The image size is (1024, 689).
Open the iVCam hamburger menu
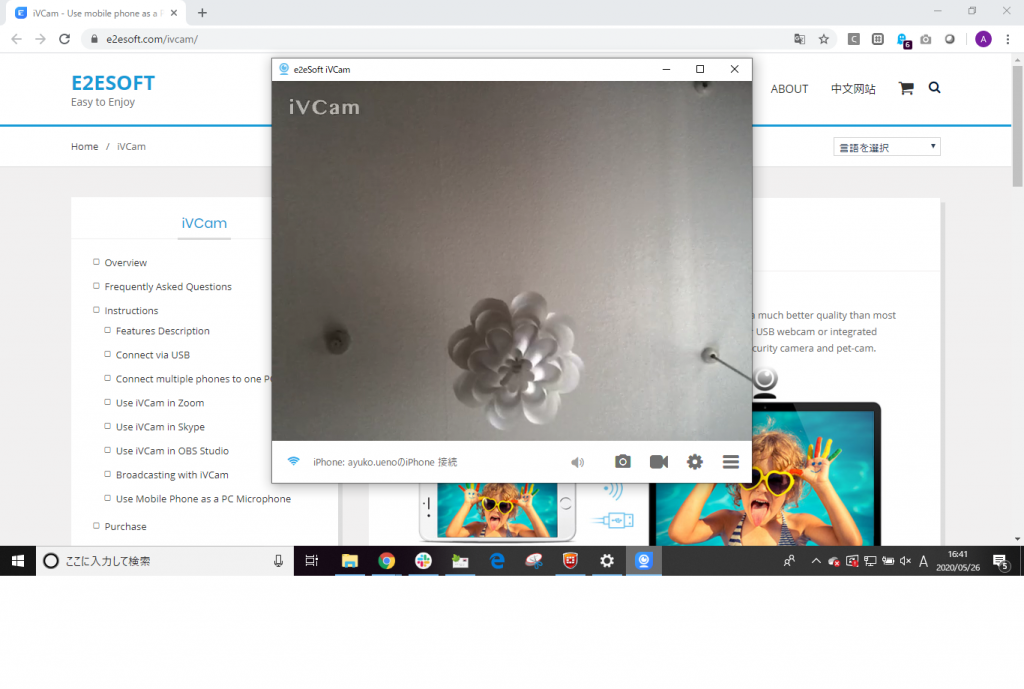point(731,462)
